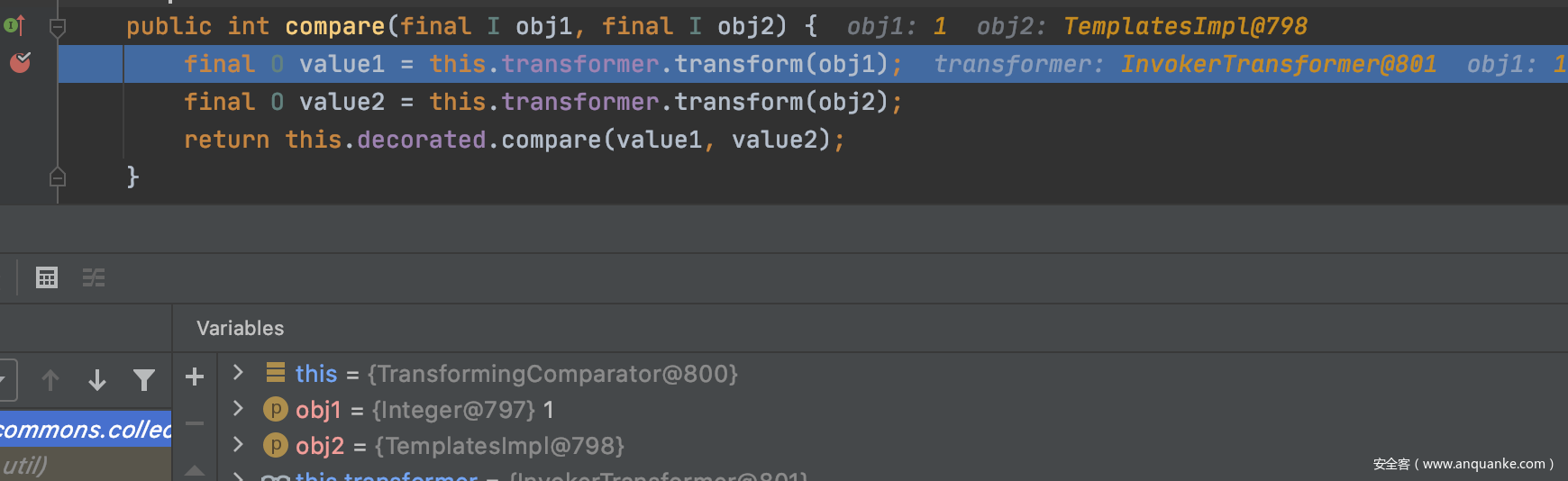Click the Evaluate Expression calculator icon
Viewport: 1568px width, 481px height.
[47, 277]
